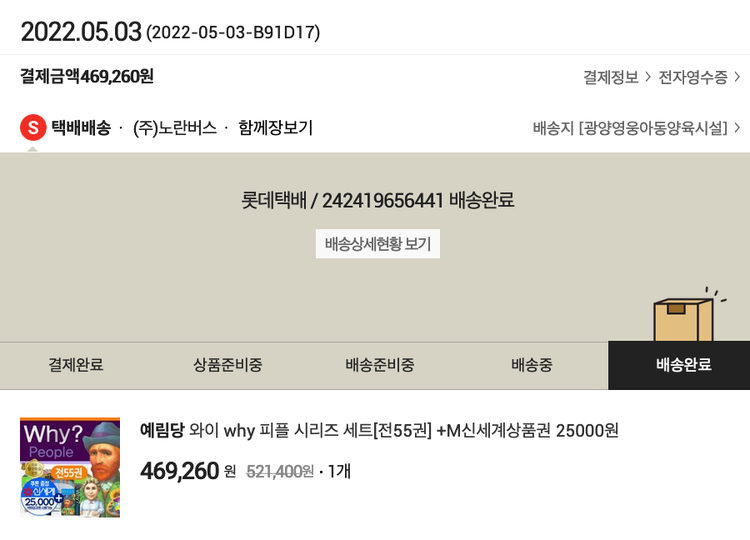Expand the 전자영수증 chevron arrow
Screen dimensions: 750x540
click(737, 77)
